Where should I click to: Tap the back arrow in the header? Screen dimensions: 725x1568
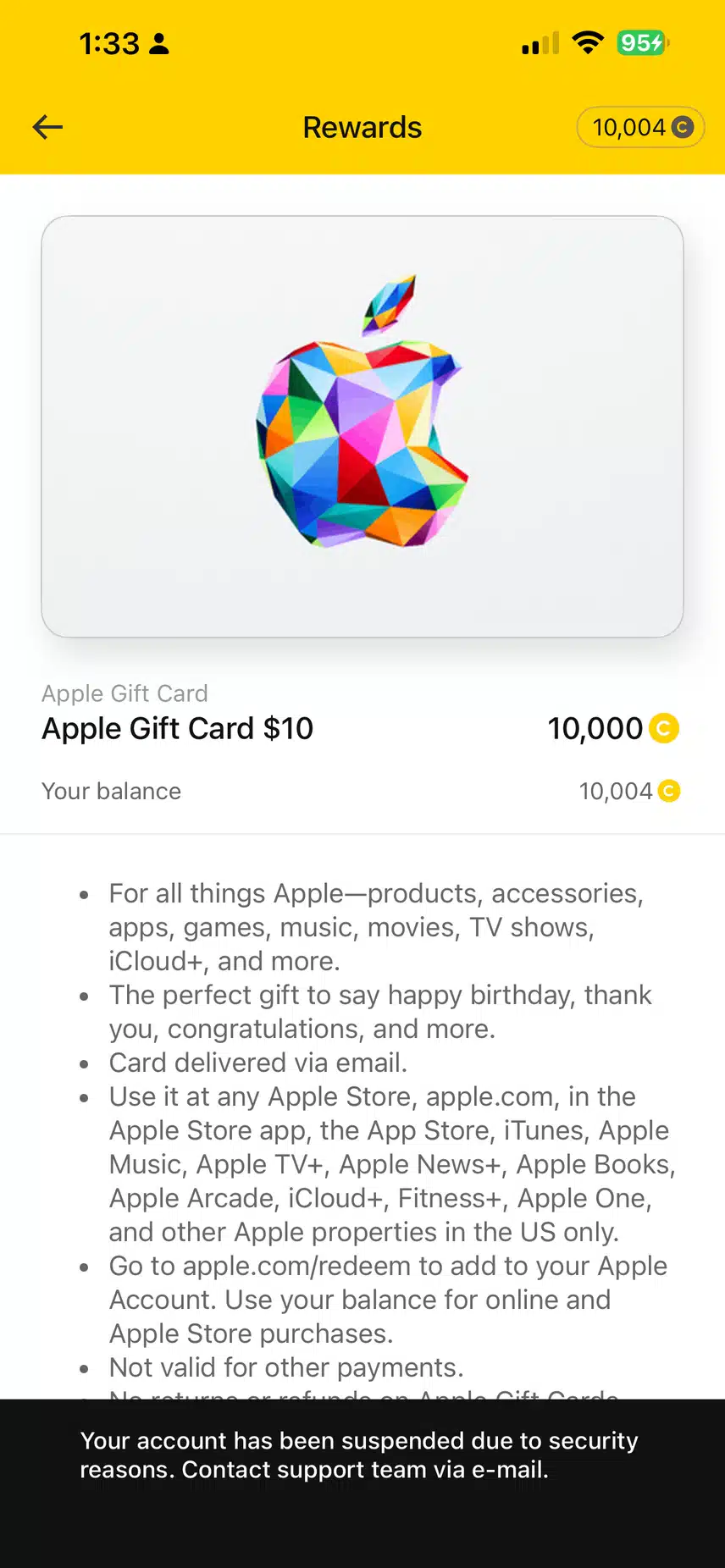[x=48, y=127]
